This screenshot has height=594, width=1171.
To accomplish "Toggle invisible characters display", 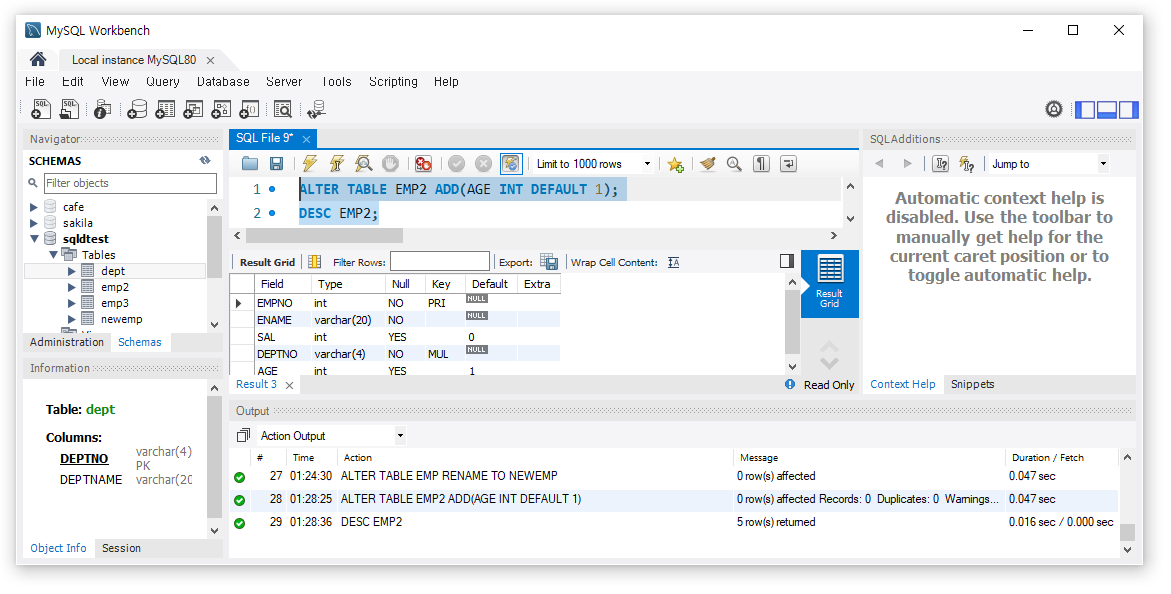I will point(761,164).
